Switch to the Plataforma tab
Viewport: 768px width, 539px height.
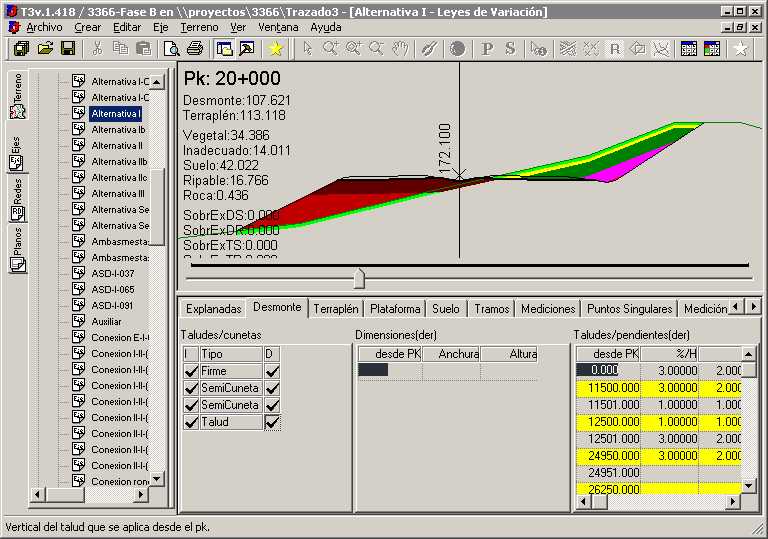395,309
